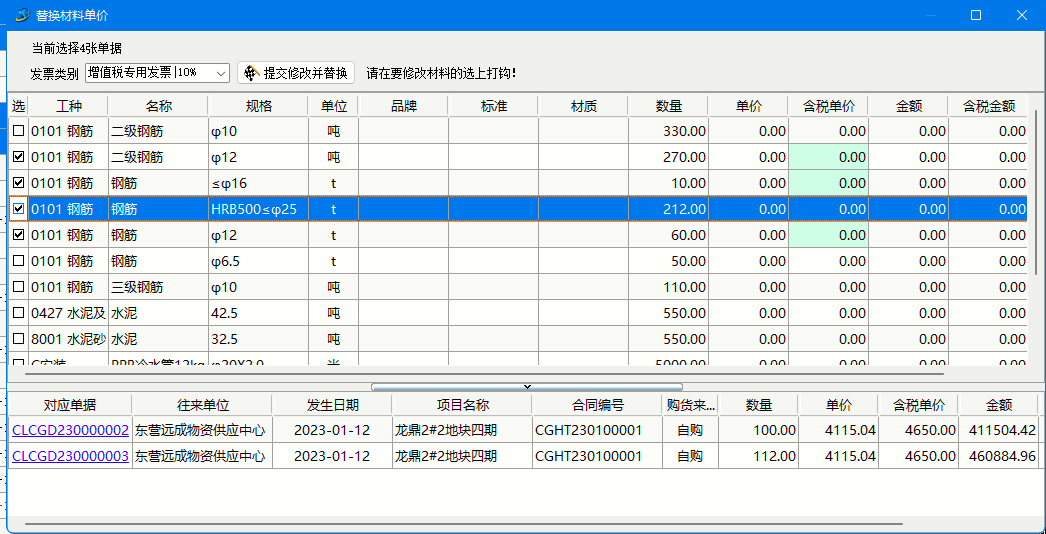Maximize the 替换材料单价 window

976,15
